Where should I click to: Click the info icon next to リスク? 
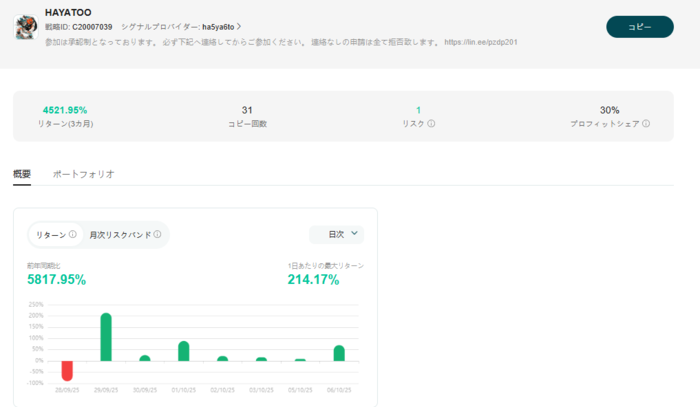tap(431, 125)
